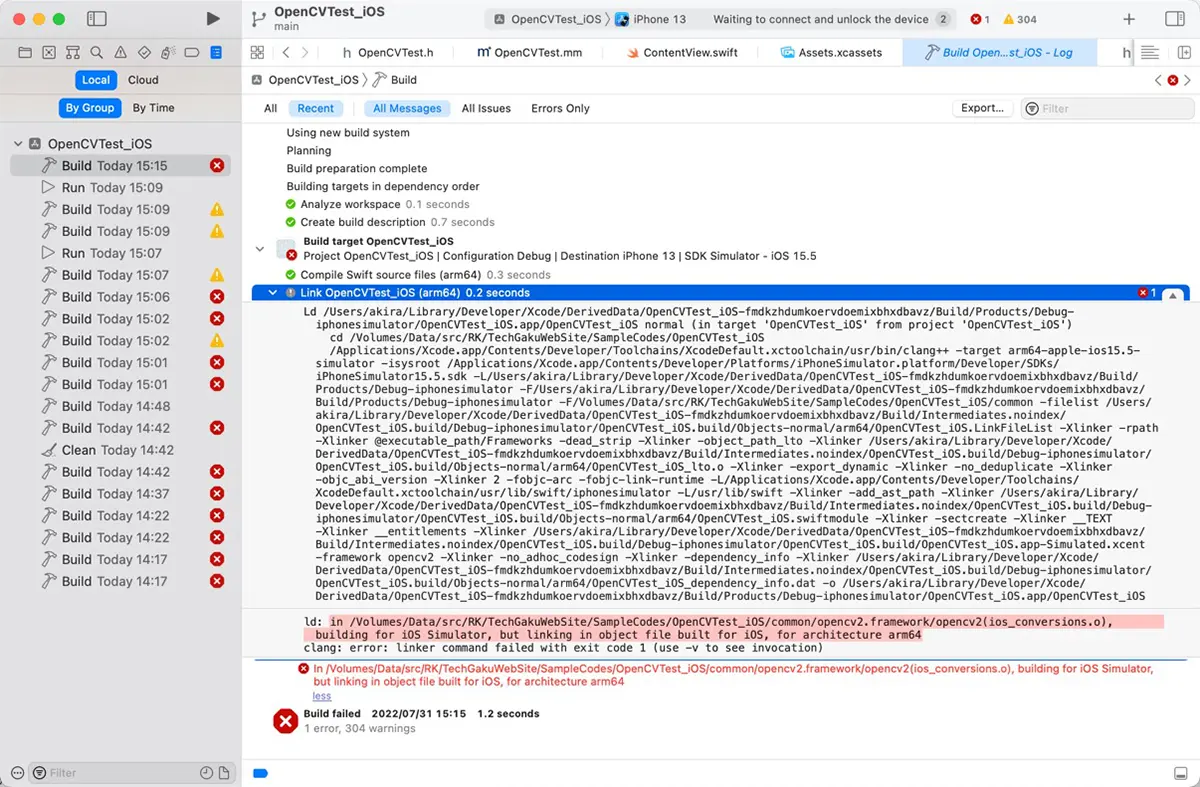Collapse the OpenCVTest_iOS tree in navigator
This screenshot has width=1200, height=787.
coord(18,144)
